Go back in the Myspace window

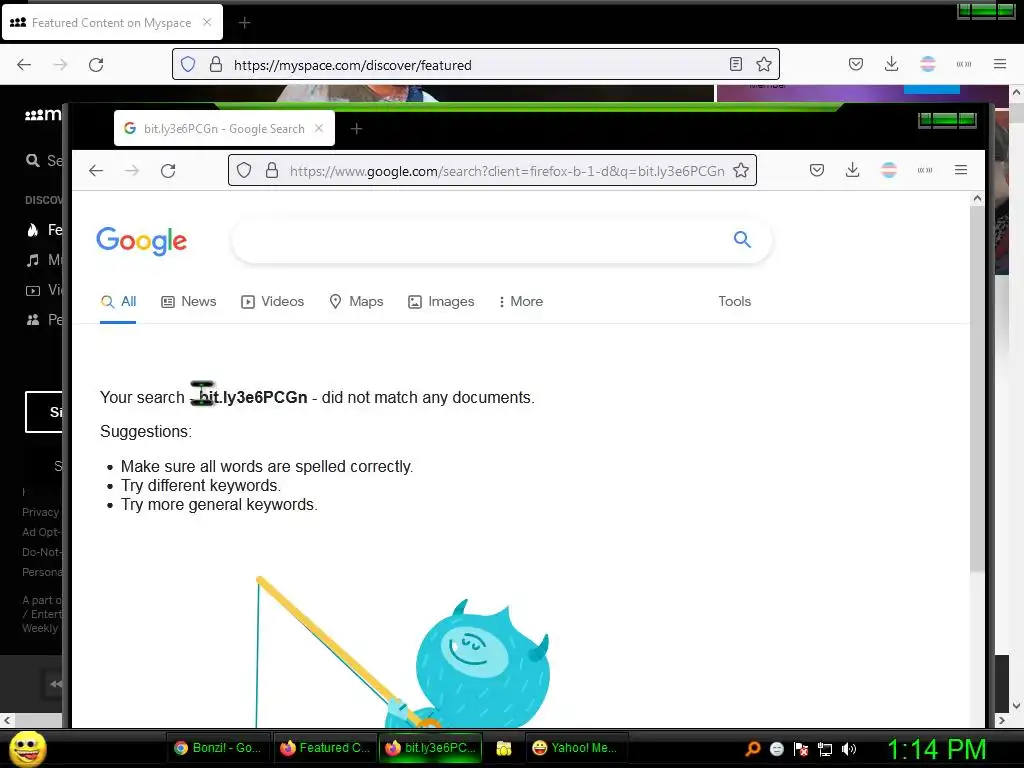(24, 64)
